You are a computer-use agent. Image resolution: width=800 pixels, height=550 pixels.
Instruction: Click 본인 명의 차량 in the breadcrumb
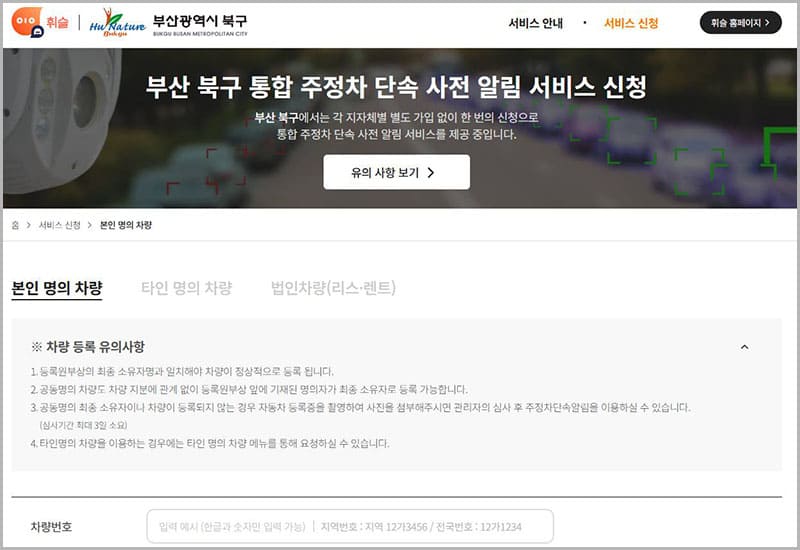(126, 225)
